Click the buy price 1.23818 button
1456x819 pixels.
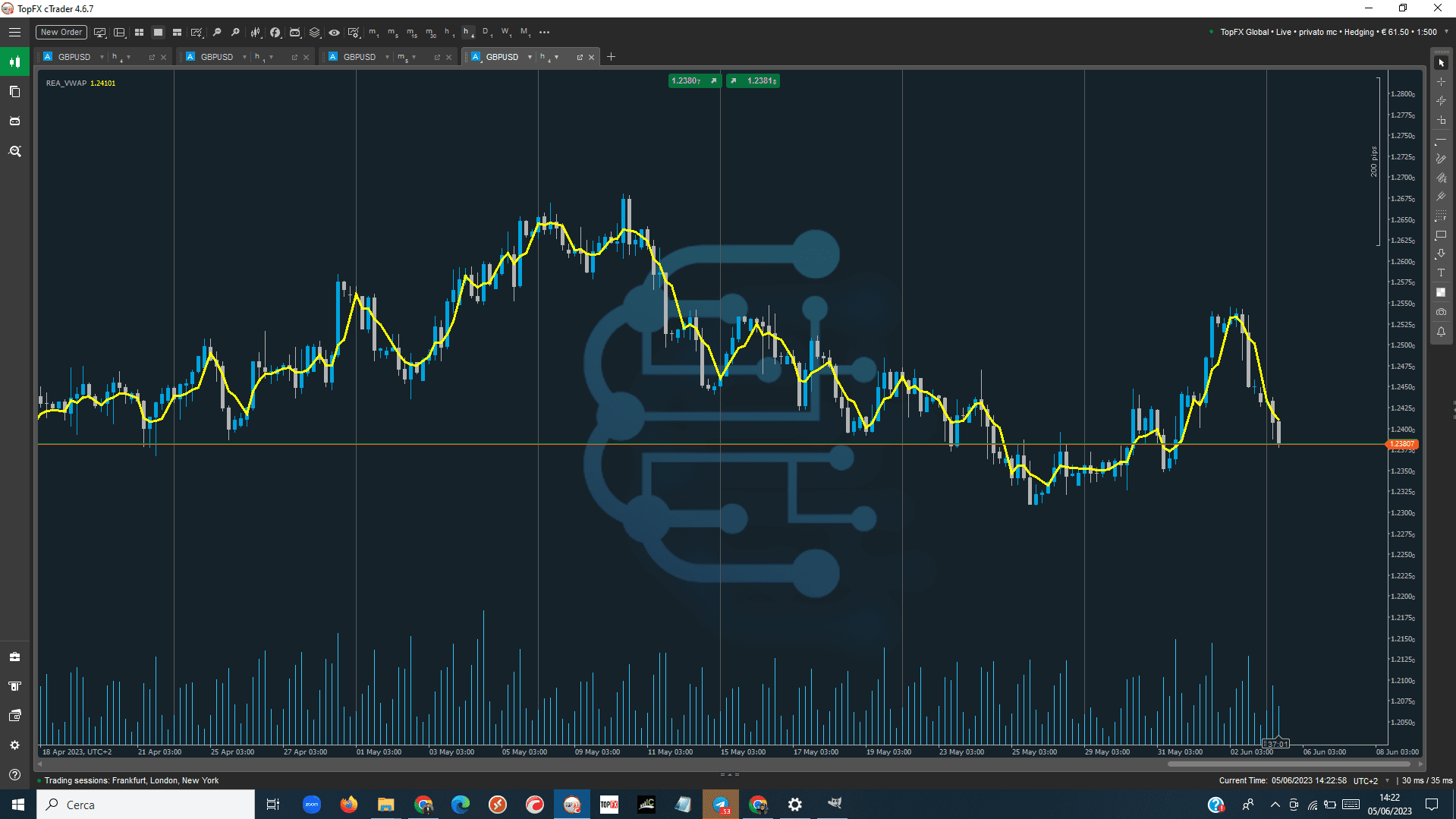pos(753,80)
